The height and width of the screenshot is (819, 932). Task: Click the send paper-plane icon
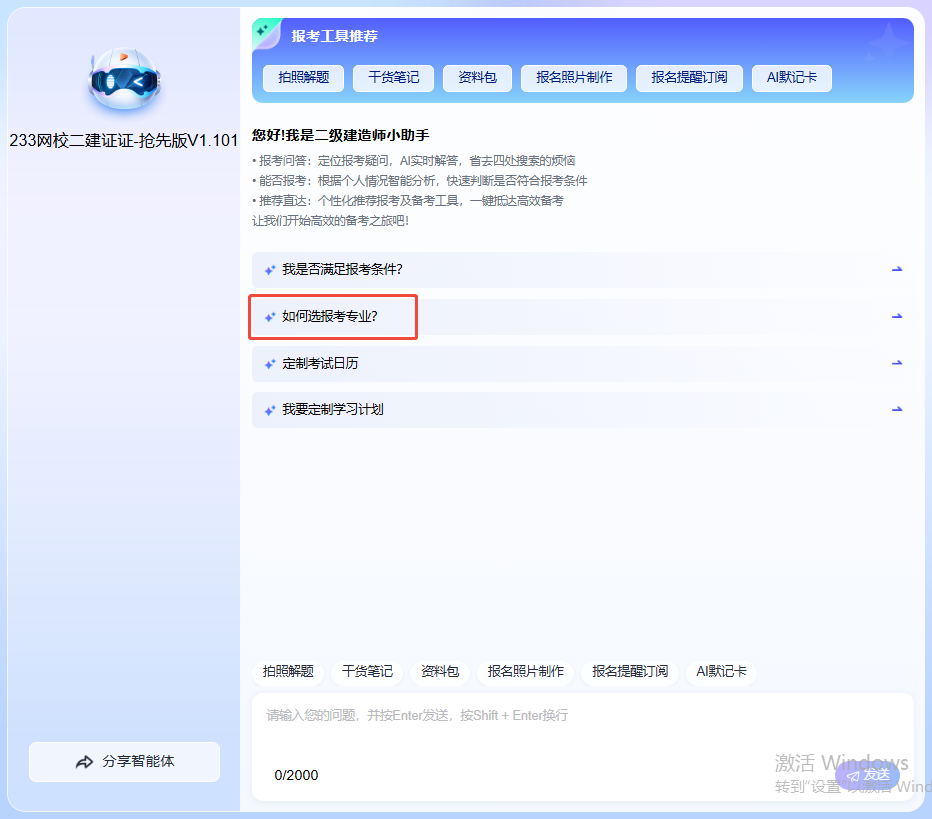pos(853,775)
